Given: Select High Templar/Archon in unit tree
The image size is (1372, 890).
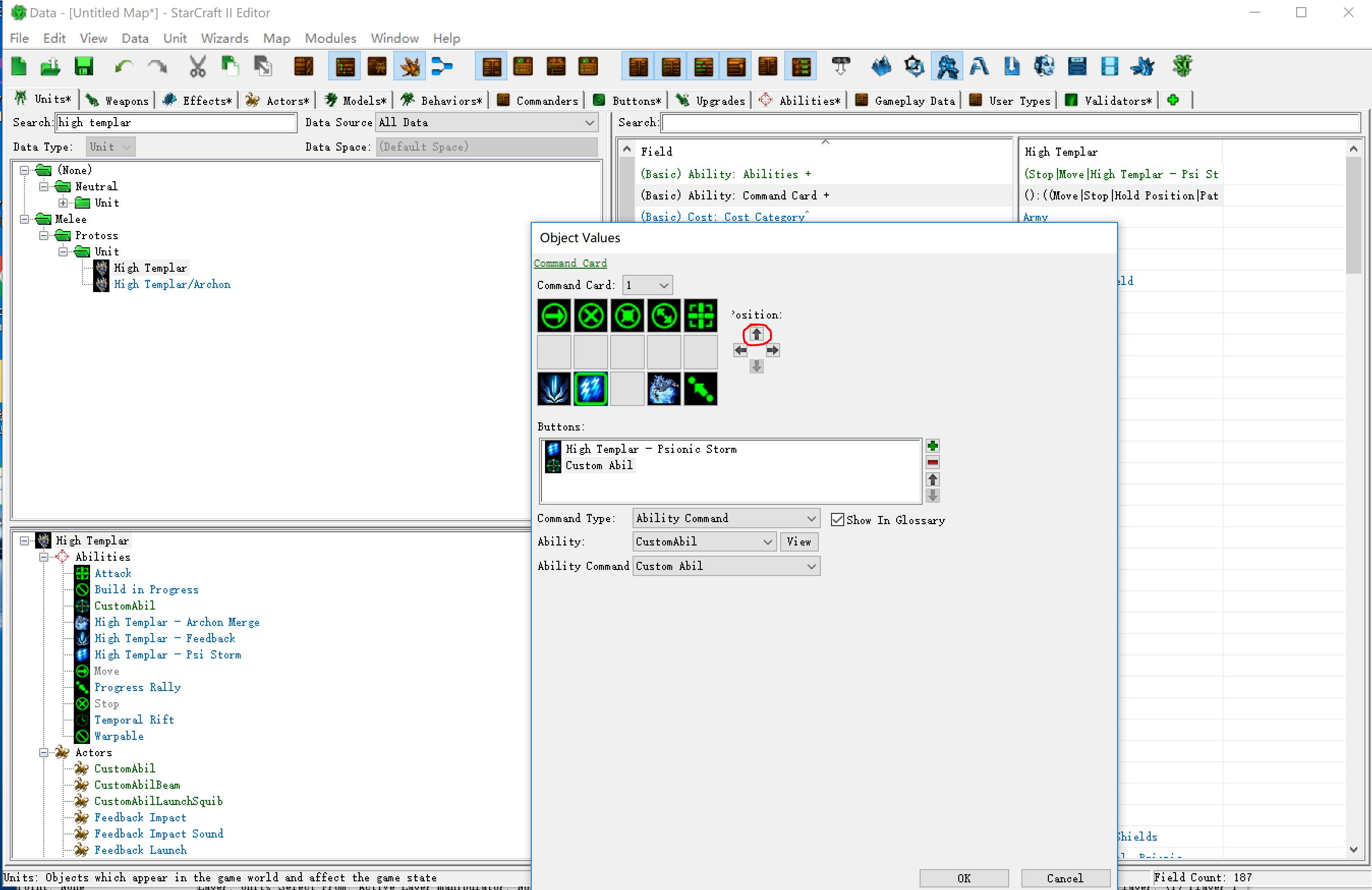Looking at the screenshot, I should click(172, 284).
